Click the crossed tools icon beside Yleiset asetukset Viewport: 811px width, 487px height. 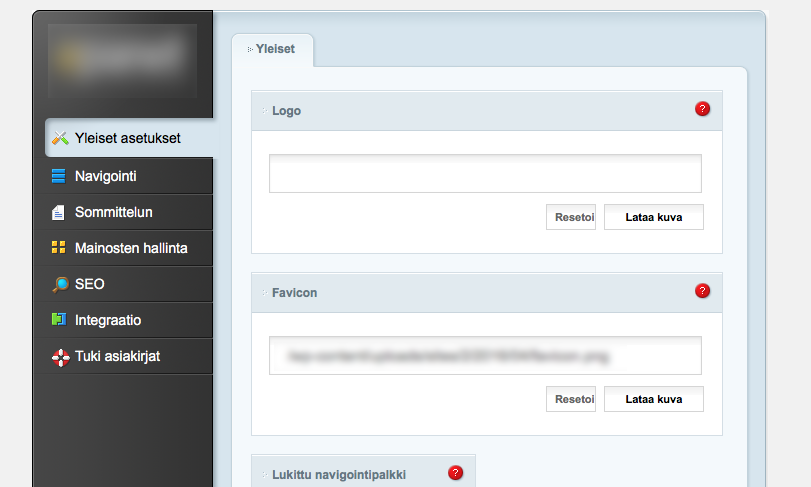click(x=60, y=138)
